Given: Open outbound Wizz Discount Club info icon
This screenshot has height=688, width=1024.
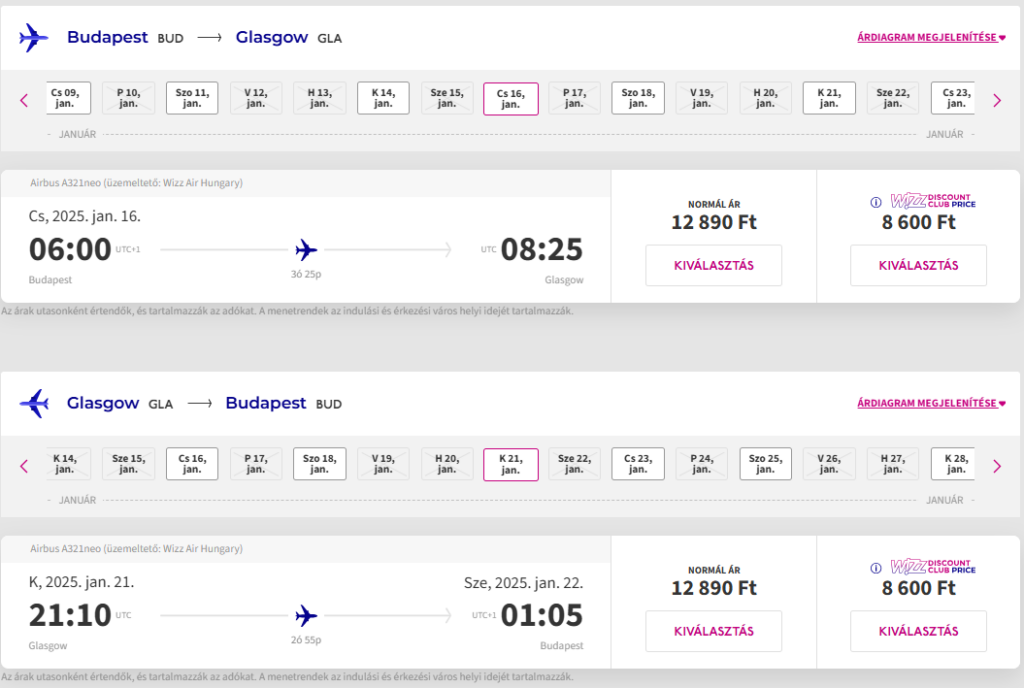Looking at the screenshot, I should click(x=876, y=202).
